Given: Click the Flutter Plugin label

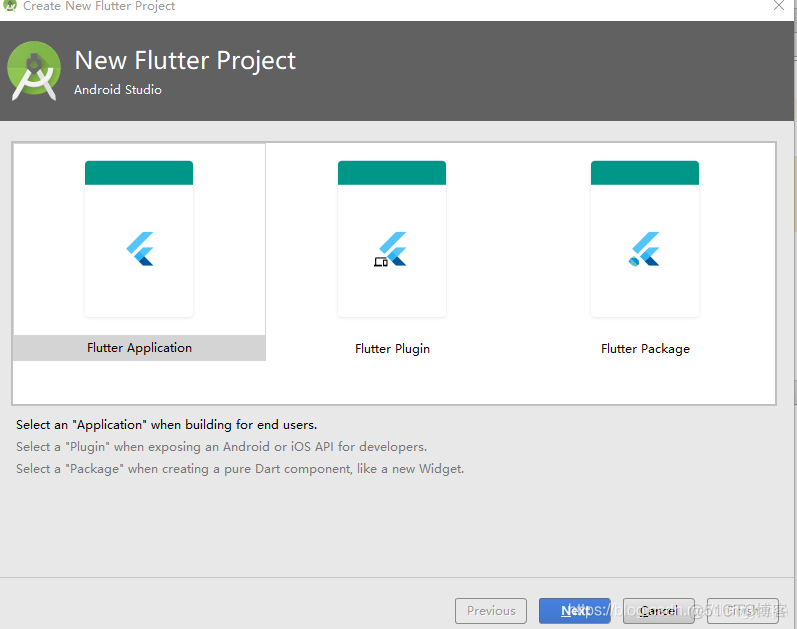Looking at the screenshot, I should tap(392, 349).
